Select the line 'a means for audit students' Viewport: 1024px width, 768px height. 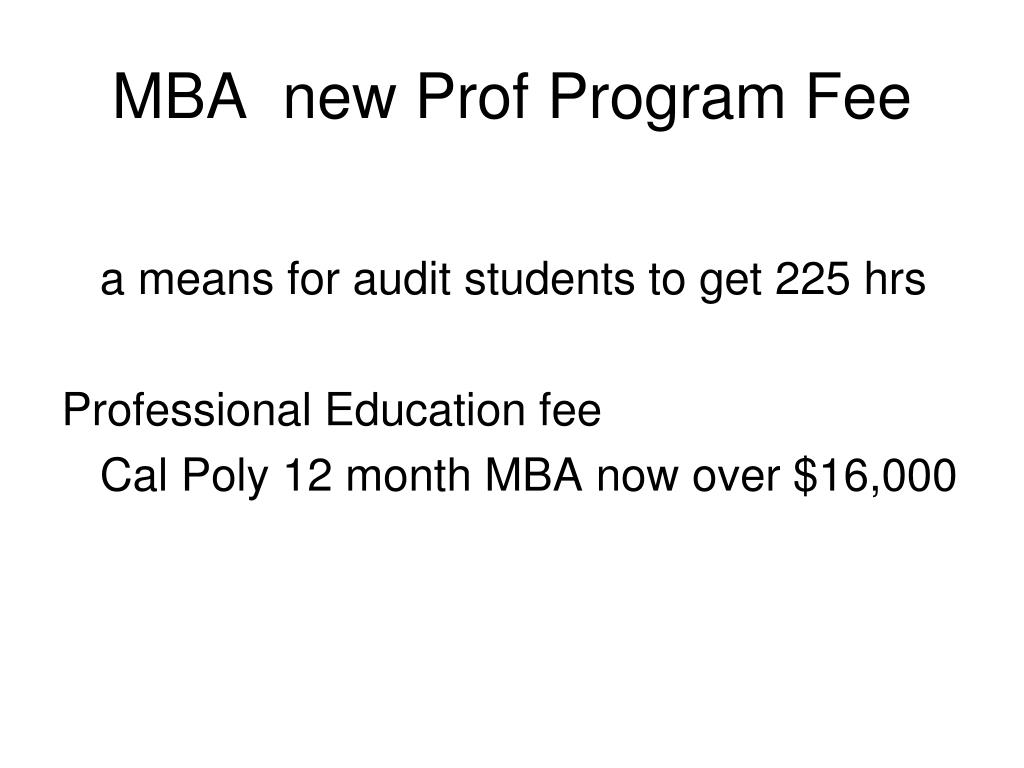513,281
